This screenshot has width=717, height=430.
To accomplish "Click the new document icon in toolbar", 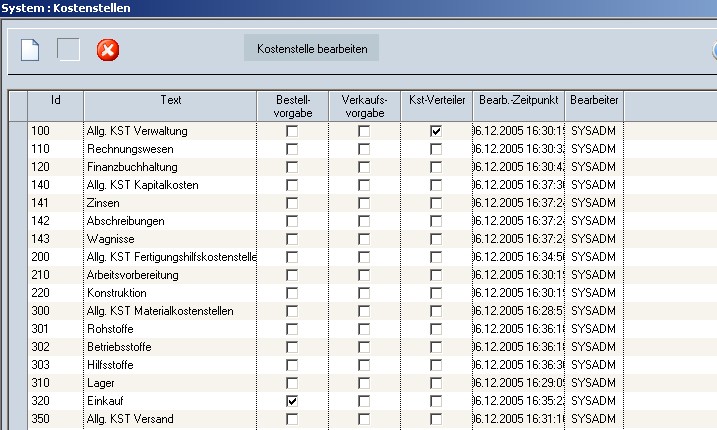I will click(30, 49).
